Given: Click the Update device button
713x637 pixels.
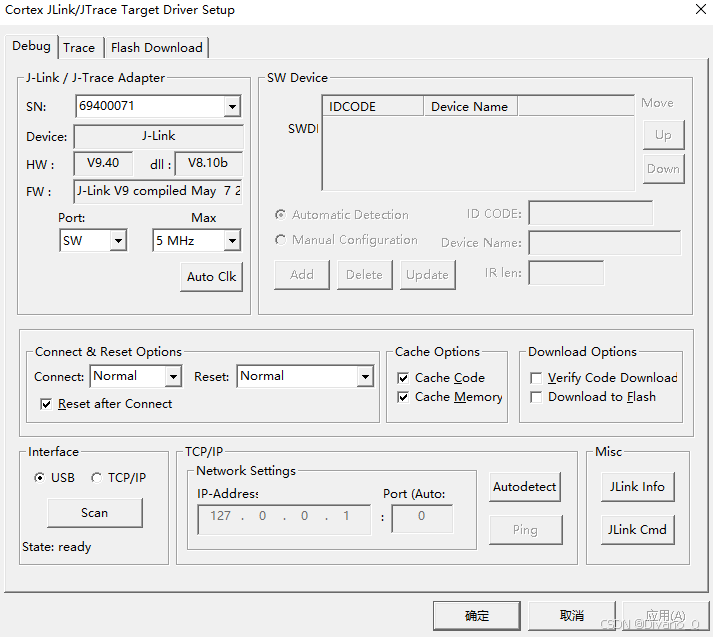Looking at the screenshot, I should tap(427, 275).
